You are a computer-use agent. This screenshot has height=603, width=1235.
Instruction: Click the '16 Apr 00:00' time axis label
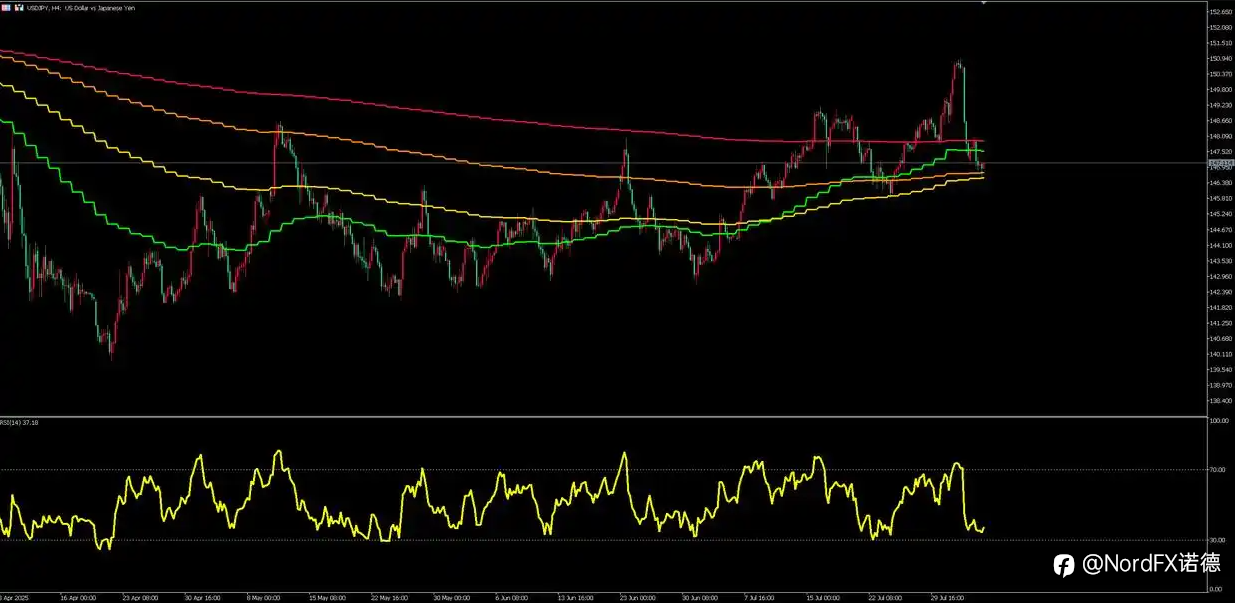click(78, 598)
